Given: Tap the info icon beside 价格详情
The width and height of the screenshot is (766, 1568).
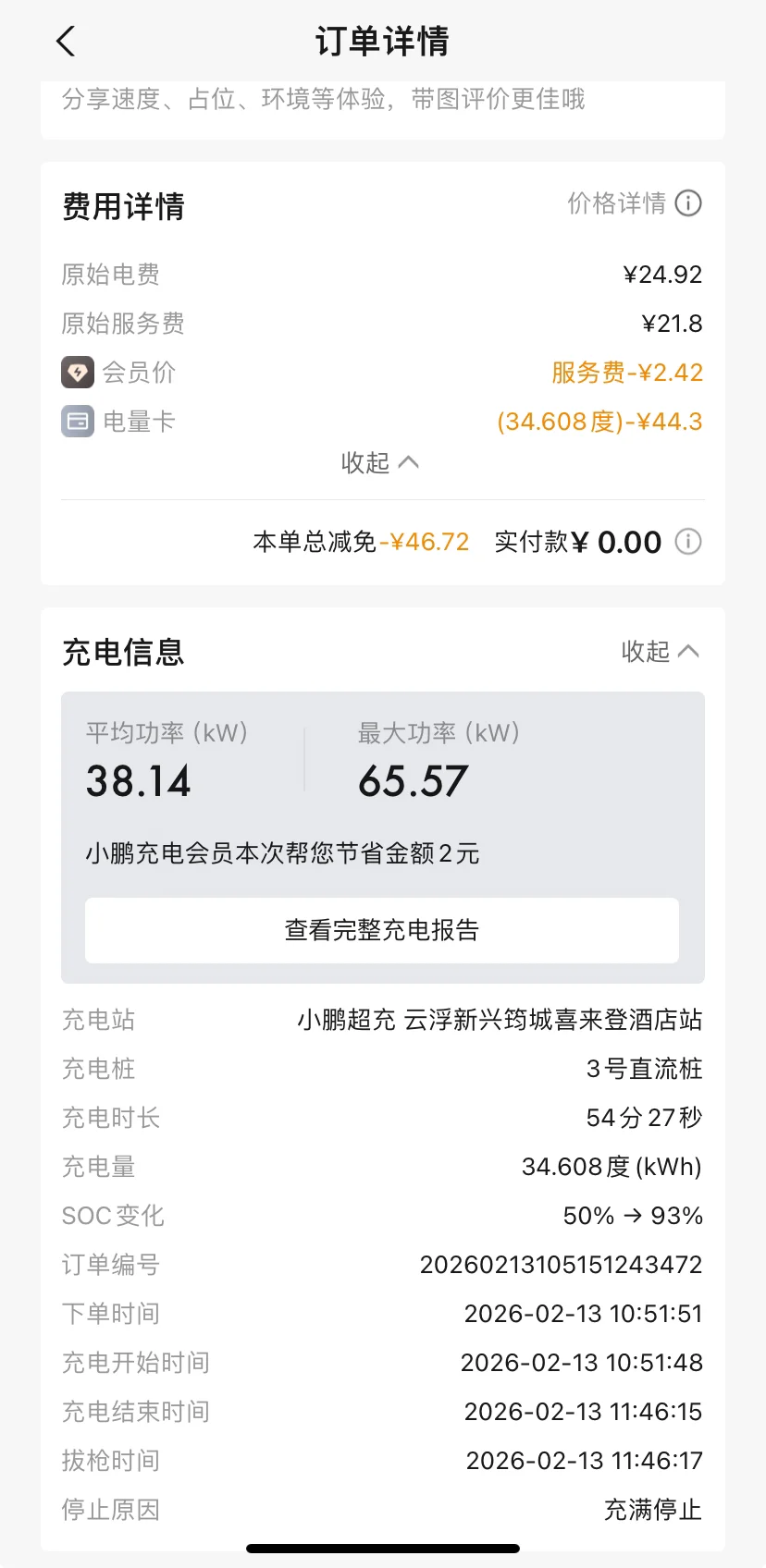Looking at the screenshot, I should click(688, 203).
